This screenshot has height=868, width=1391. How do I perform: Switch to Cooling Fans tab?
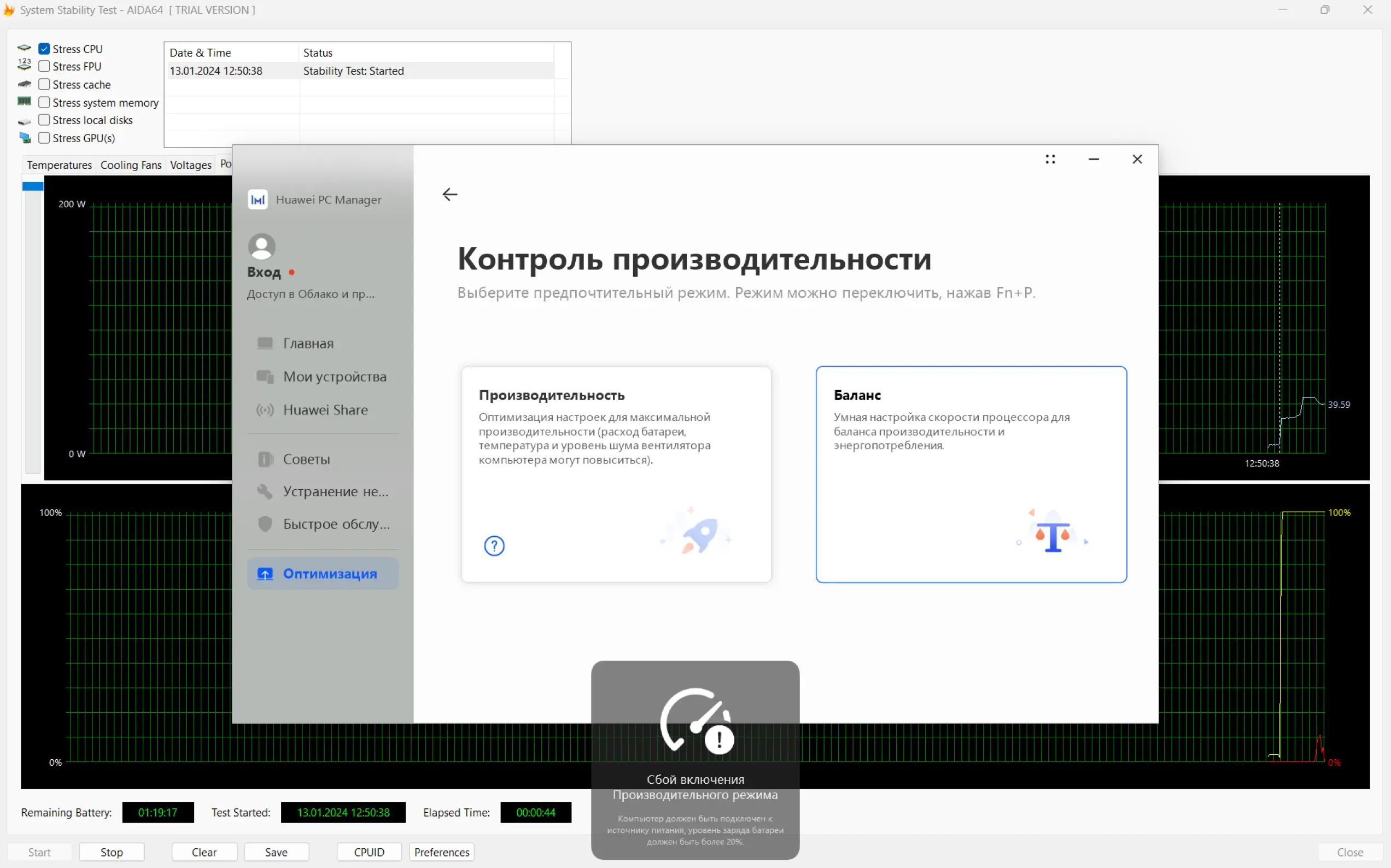tap(131, 165)
